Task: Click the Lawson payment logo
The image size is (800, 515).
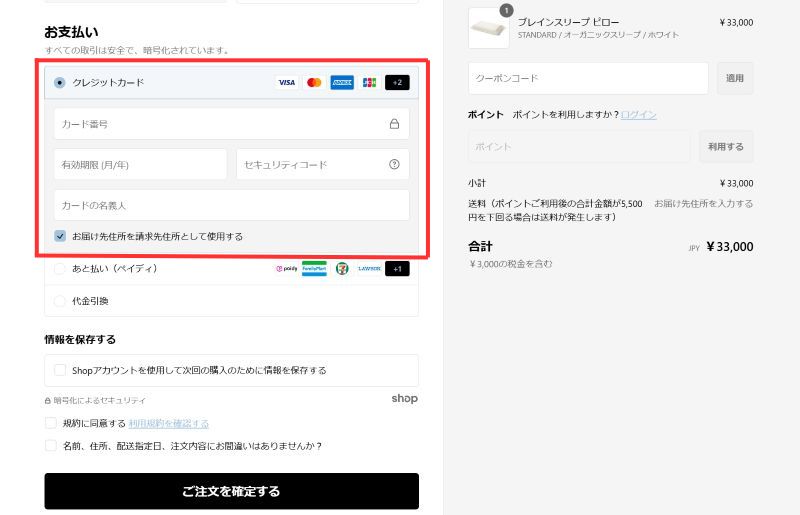Action: 369,269
